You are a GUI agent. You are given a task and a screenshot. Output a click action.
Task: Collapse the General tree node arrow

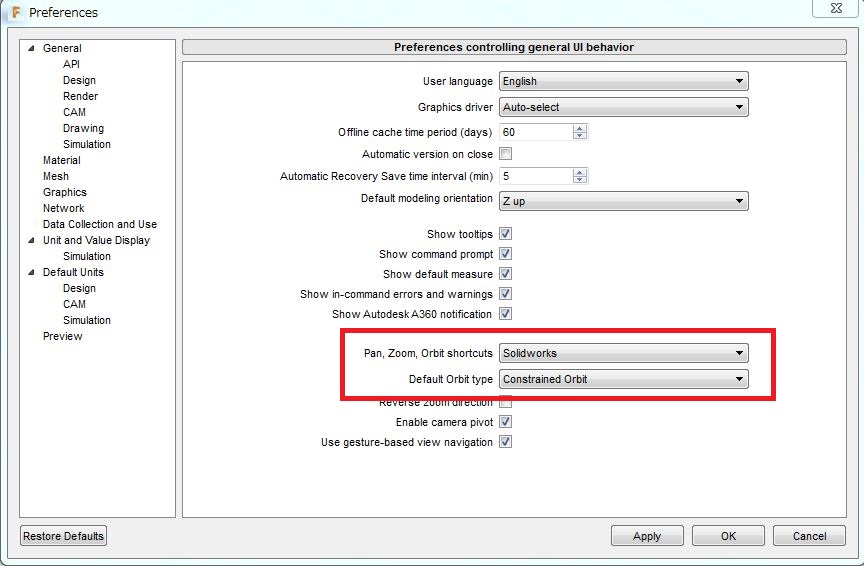click(x=31, y=48)
